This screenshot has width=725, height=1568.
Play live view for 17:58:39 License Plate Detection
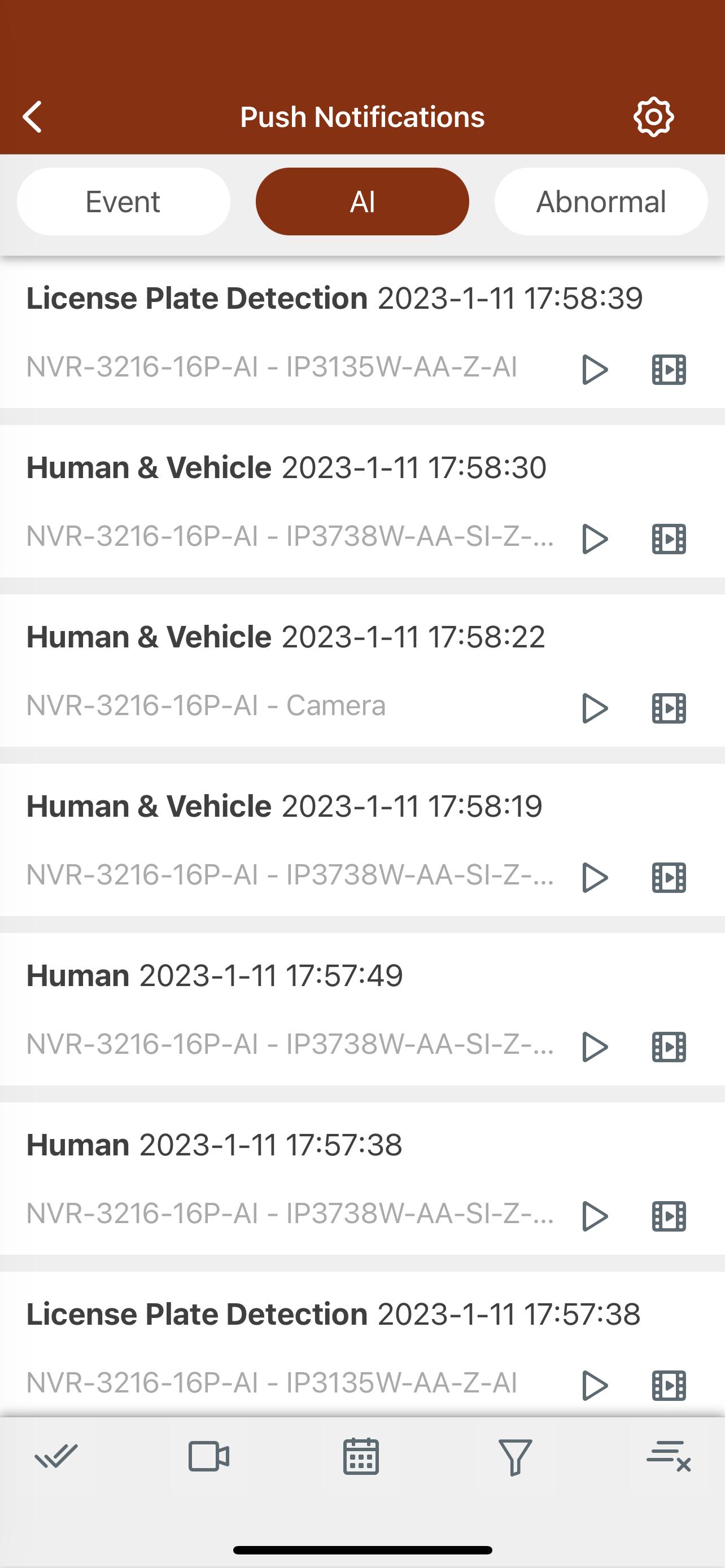pos(594,370)
